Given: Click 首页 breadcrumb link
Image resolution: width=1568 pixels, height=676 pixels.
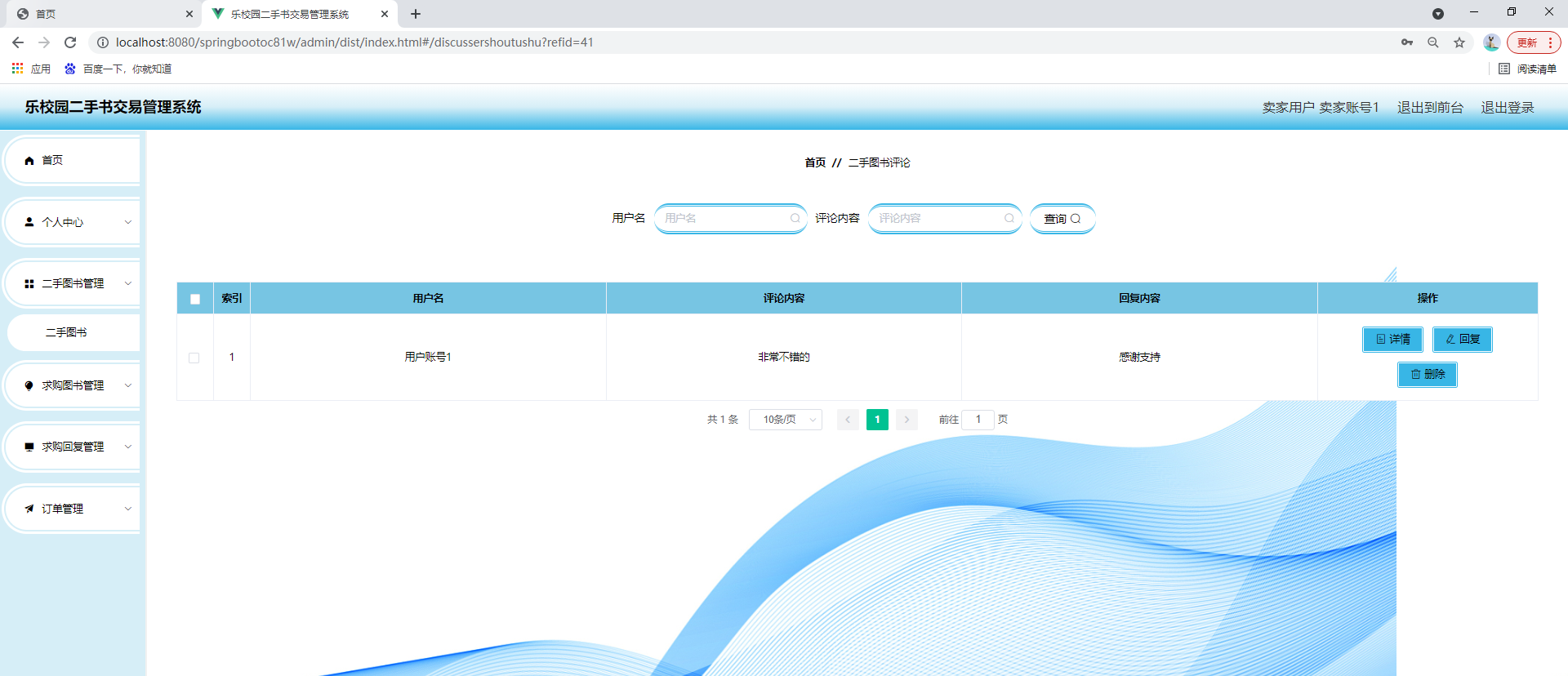Looking at the screenshot, I should coord(815,162).
